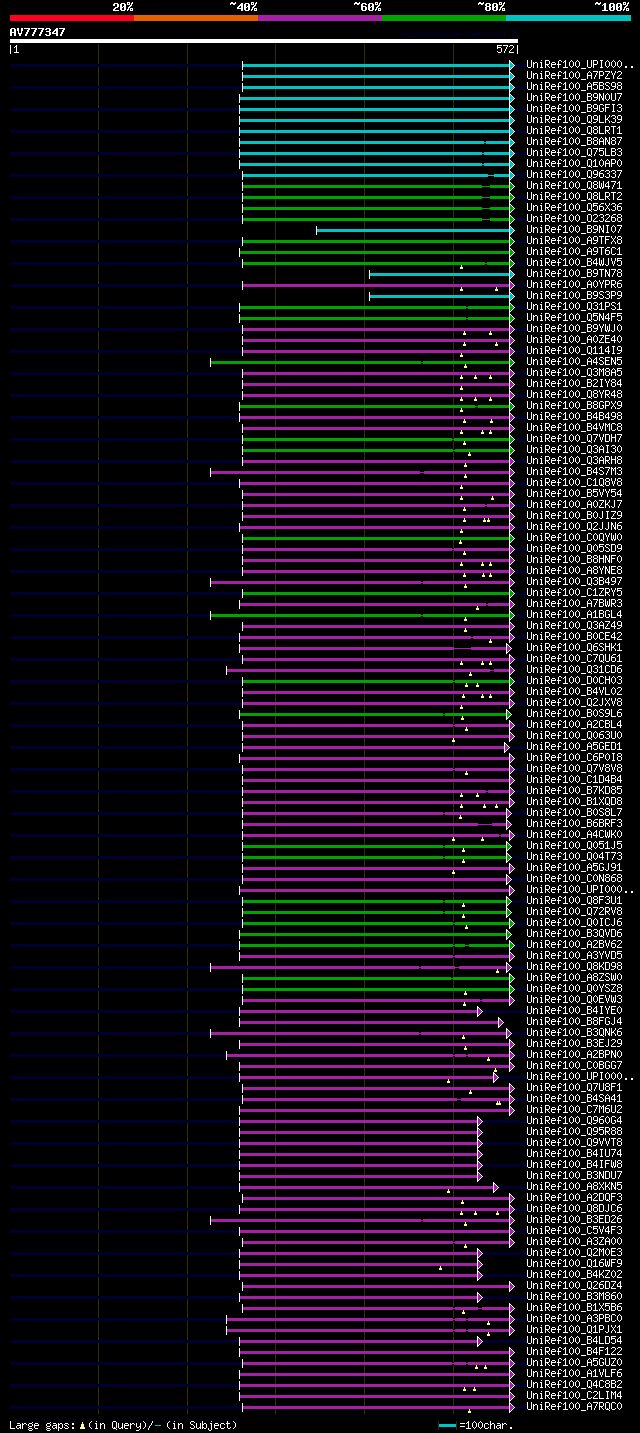Click the green alignment bar for A1BGL4
Screen dimensions: 640x1433
pyautogui.click(x=362, y=615)
